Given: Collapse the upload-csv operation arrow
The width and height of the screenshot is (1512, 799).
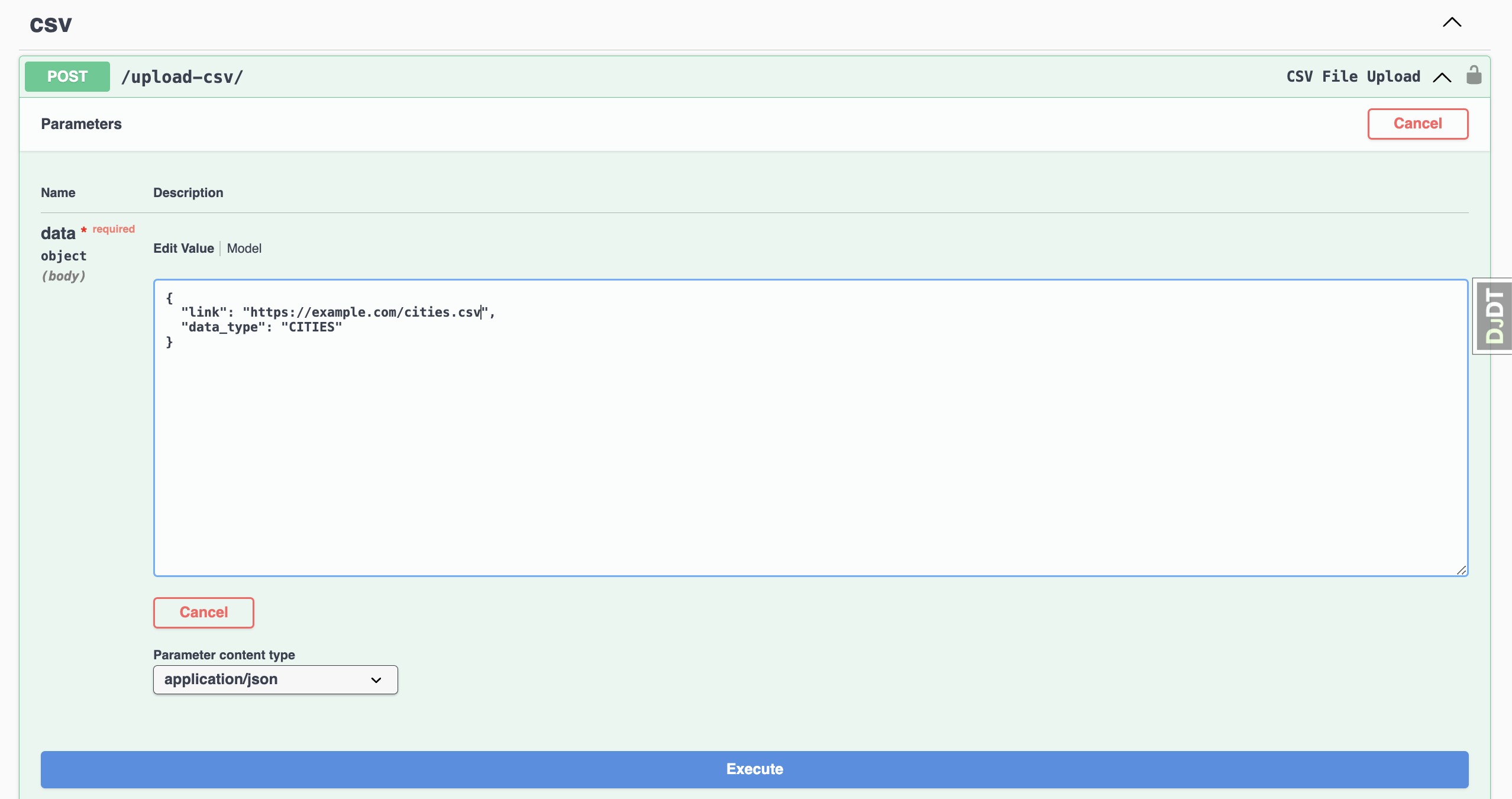Looking at the screenshot, I should [x=1442, y=78].
